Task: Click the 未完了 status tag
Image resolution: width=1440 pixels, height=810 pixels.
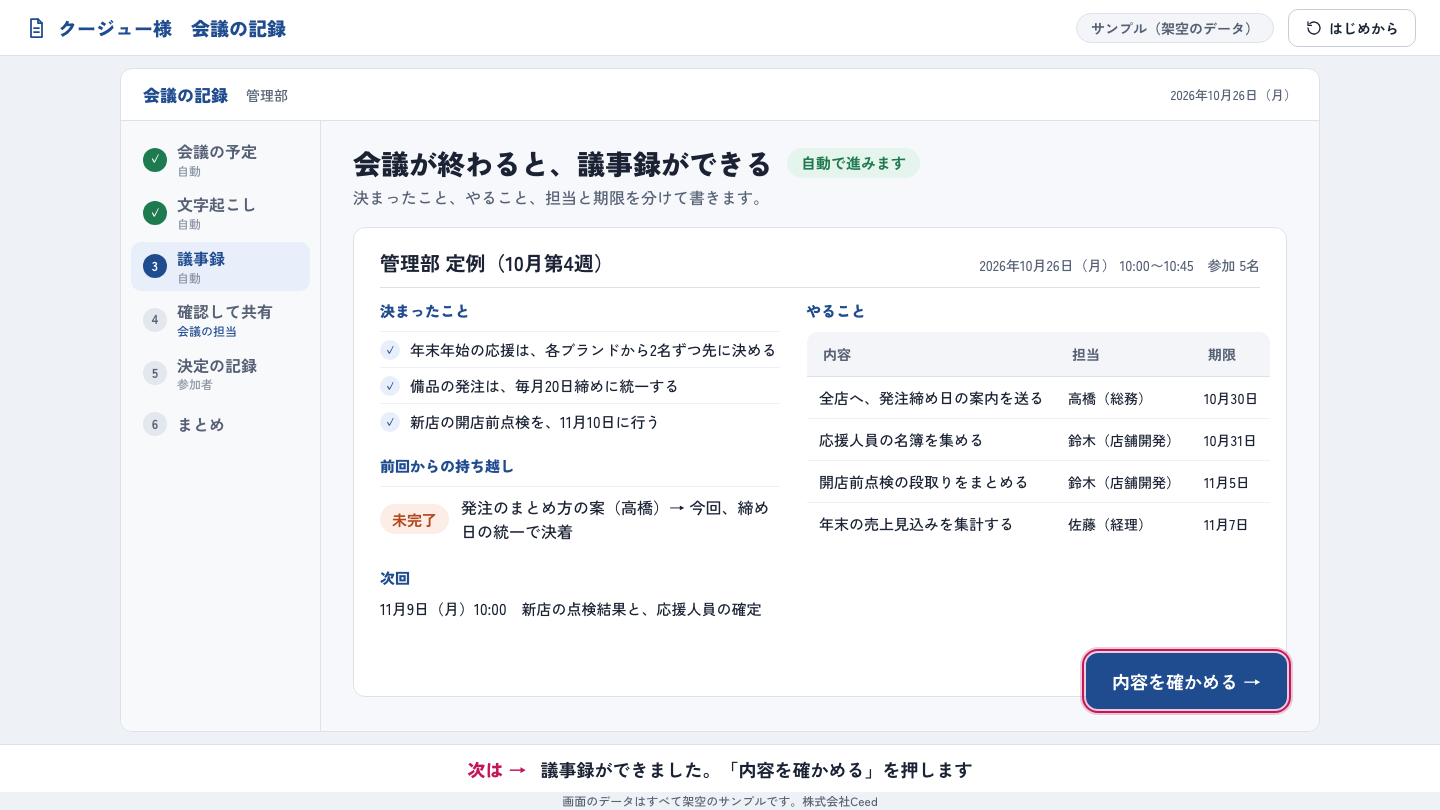Action: (414, 520)
